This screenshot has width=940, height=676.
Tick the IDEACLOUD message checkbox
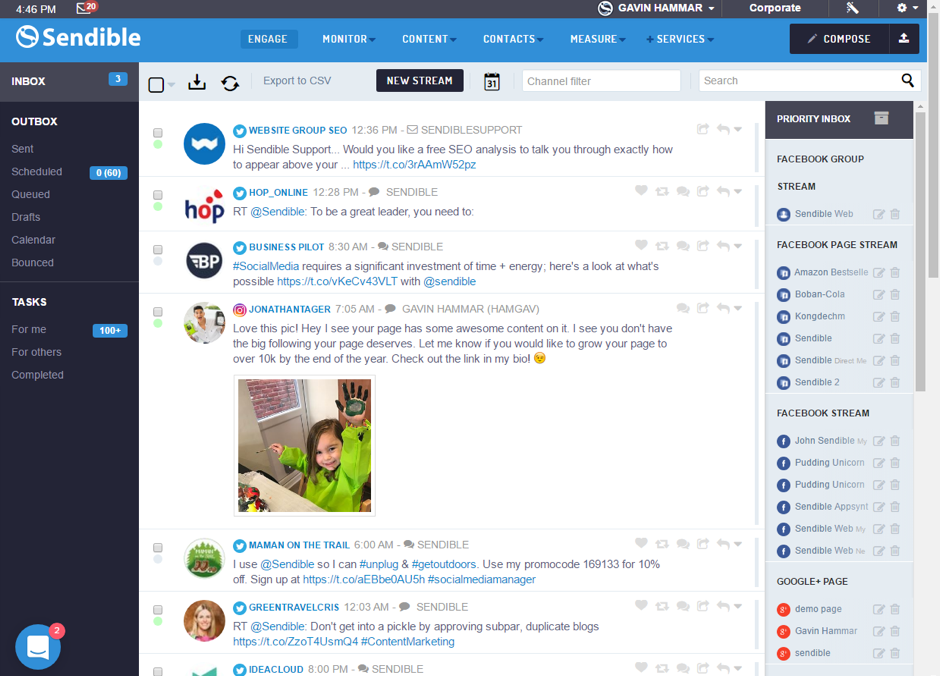click(x=158, y=671)
